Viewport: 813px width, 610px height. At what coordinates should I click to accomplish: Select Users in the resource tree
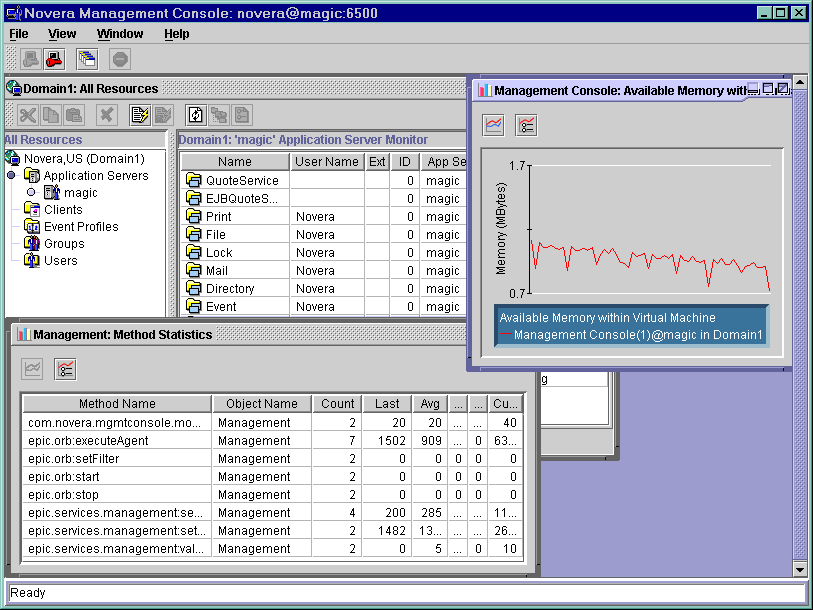pyautogui.click(x=61, y=260)
